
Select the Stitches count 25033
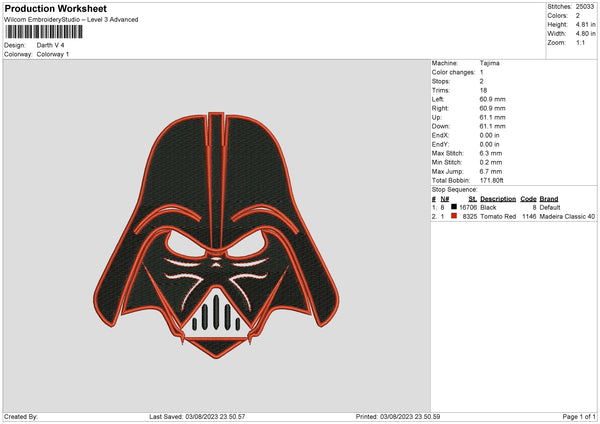pos(585,7)
